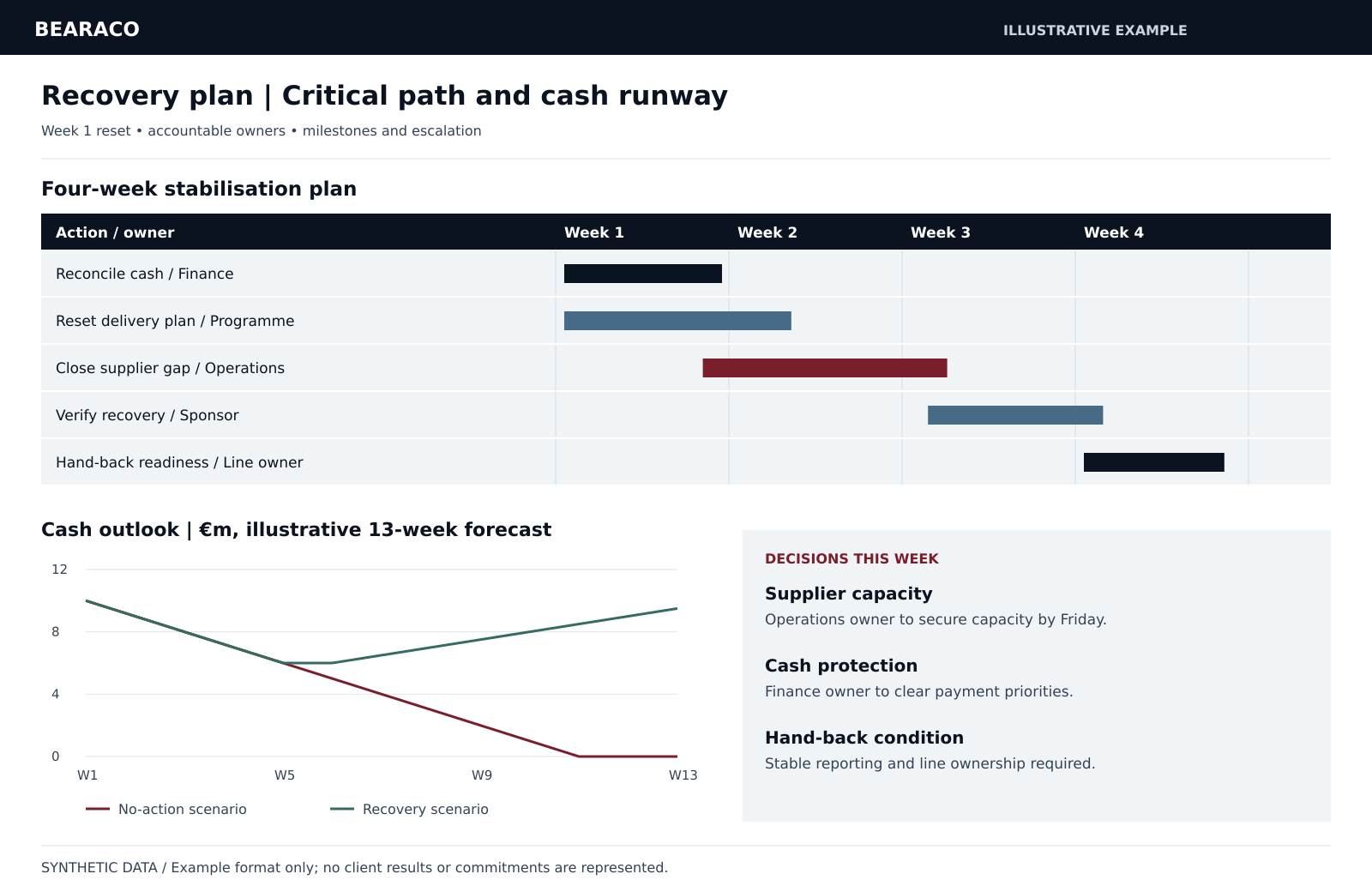Click the Gantt bar for Reconcile cash
This screenshot has height=892, width=1372.
[x=643, y=274]
